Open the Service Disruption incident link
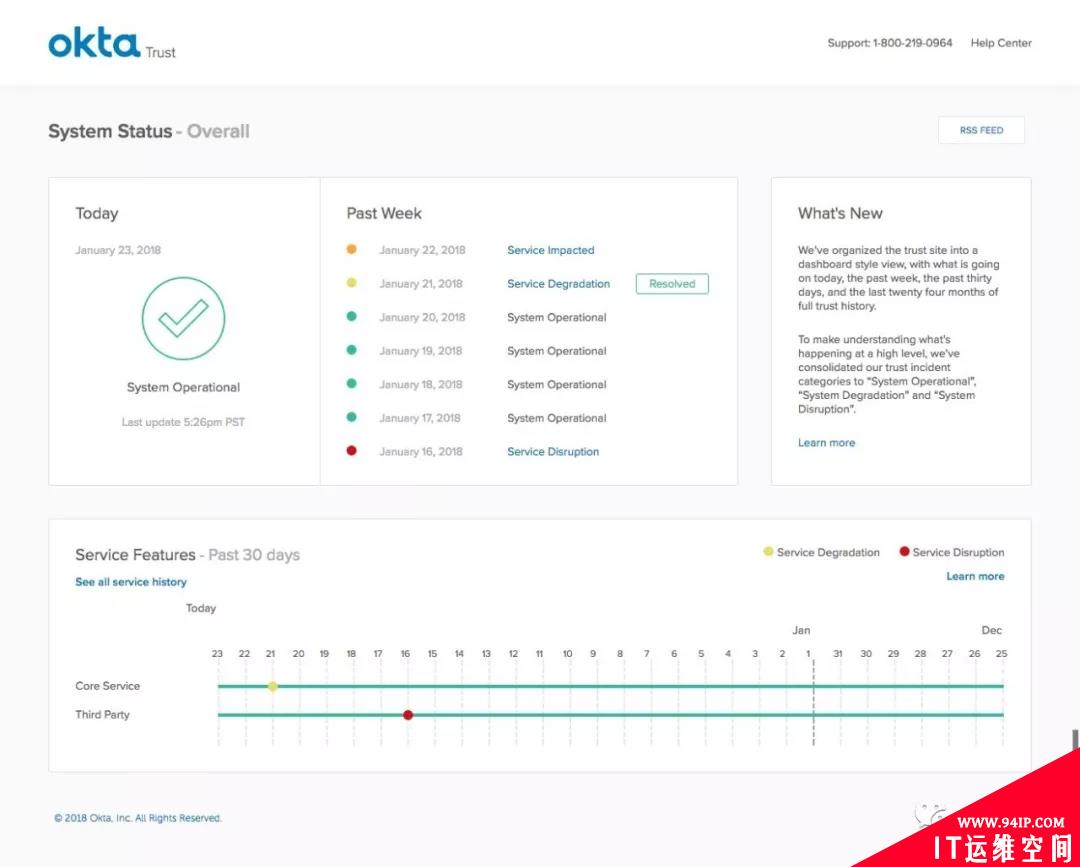The image size is (1080, 867). pyautogui.click(x=553, y=452)
